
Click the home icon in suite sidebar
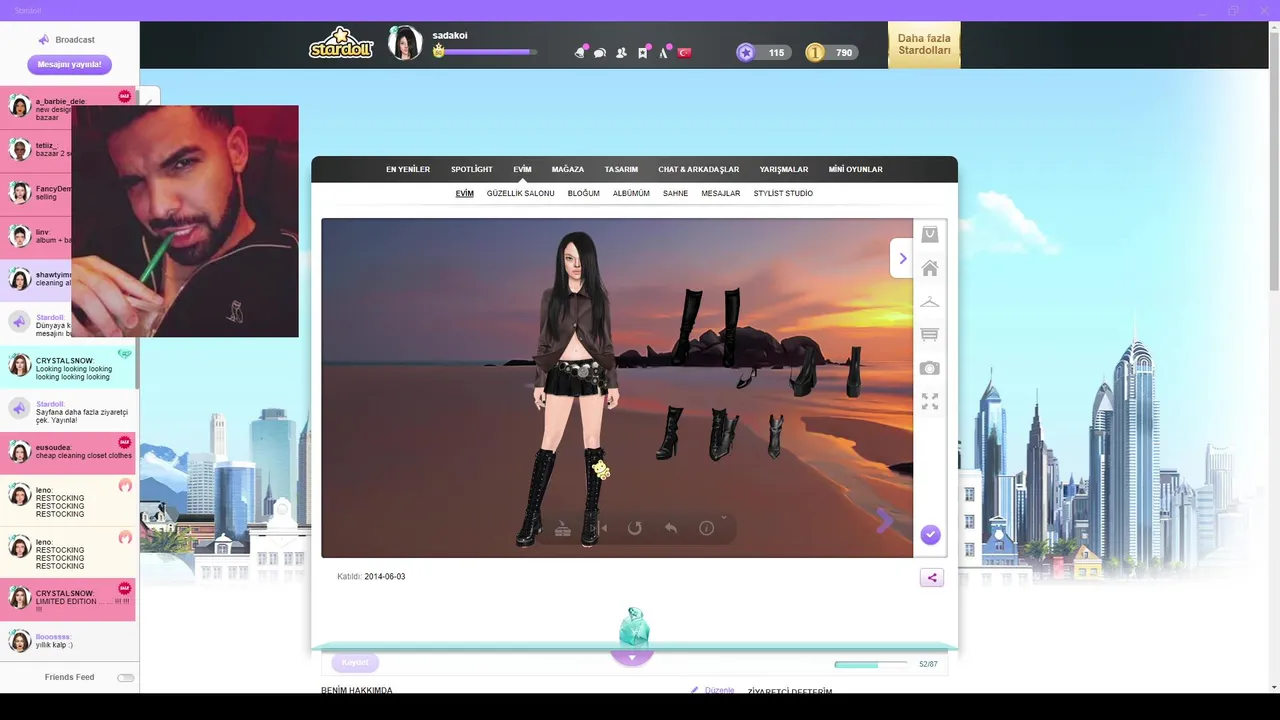(930, 268)
